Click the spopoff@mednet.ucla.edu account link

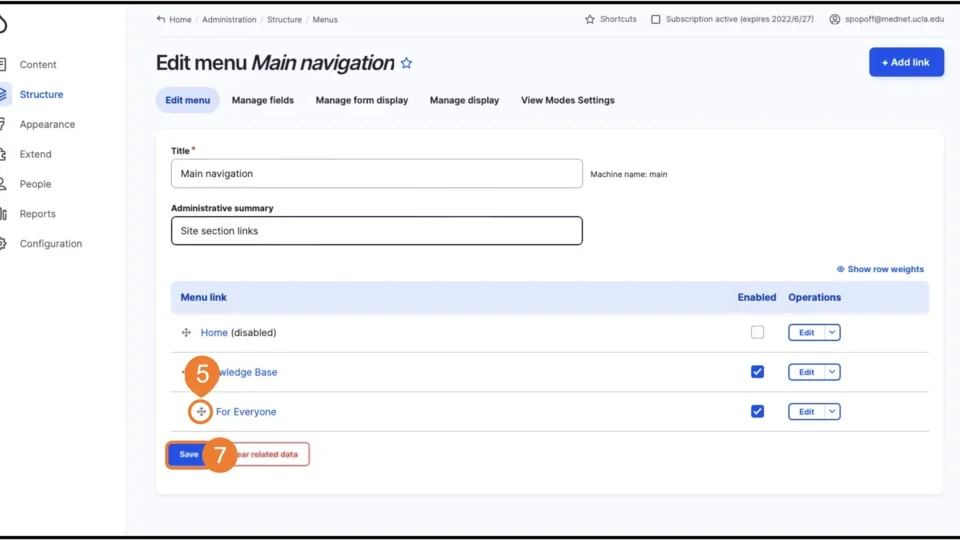click(894, 20)
